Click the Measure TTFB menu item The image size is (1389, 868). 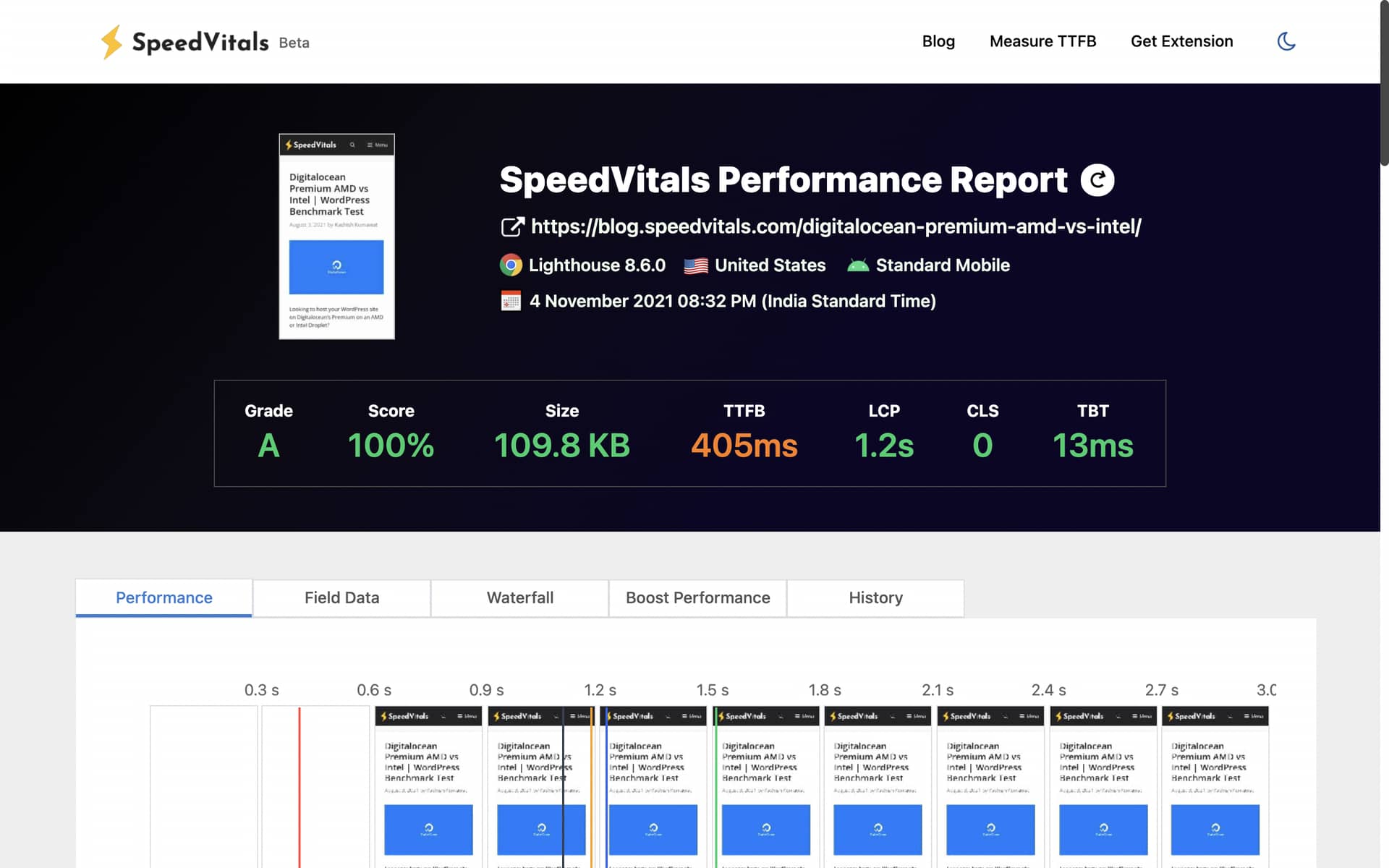pyautogui.click(x=1043, y=41)
